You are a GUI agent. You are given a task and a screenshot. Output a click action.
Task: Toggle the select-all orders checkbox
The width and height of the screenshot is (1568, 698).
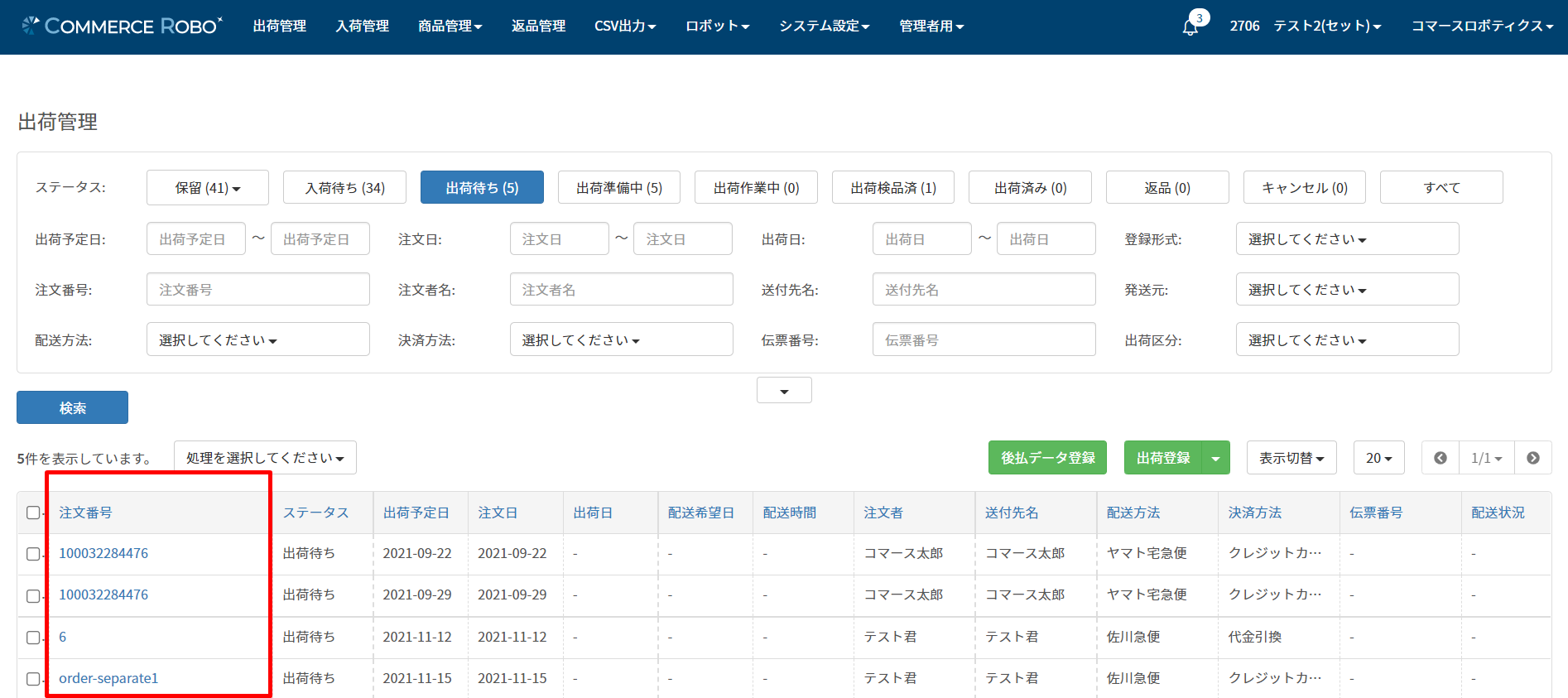[33, 513]
